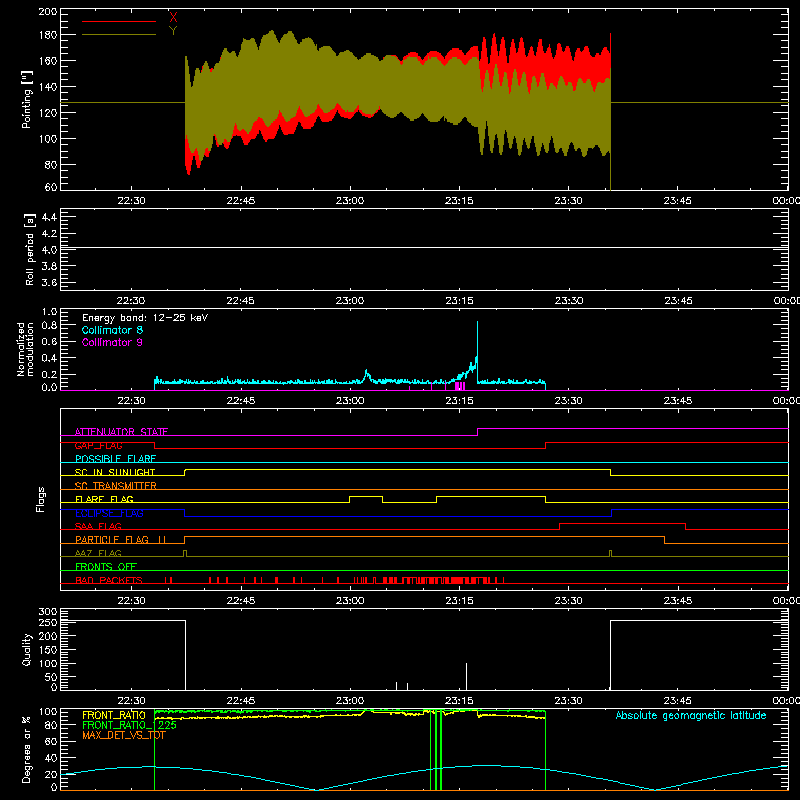Viewport: 800px width, 800px height.
Task: Click the FRONTS_OFF flag label
Action: (x=106, y=566)
